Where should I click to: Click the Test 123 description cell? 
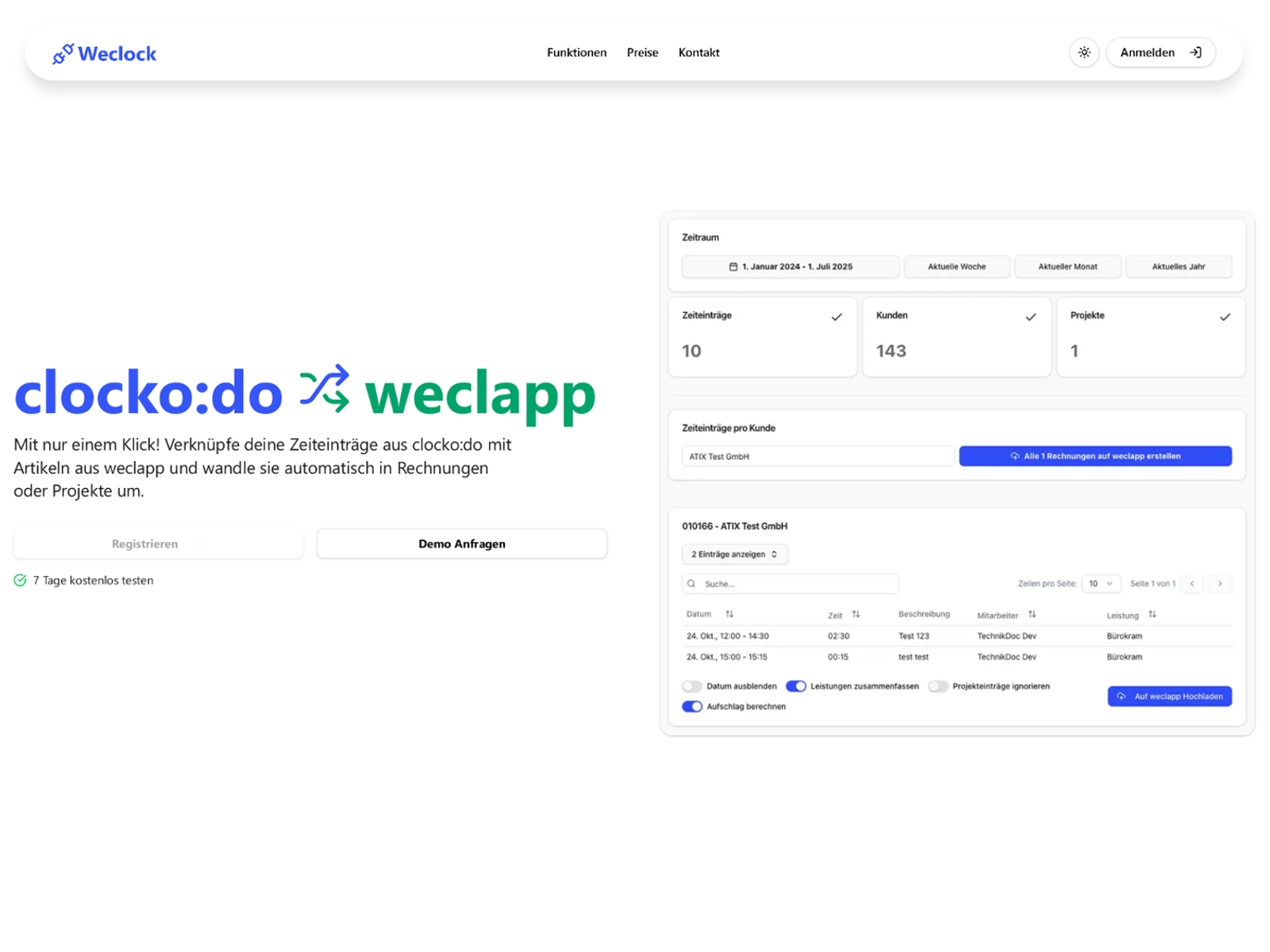point(914,636)
